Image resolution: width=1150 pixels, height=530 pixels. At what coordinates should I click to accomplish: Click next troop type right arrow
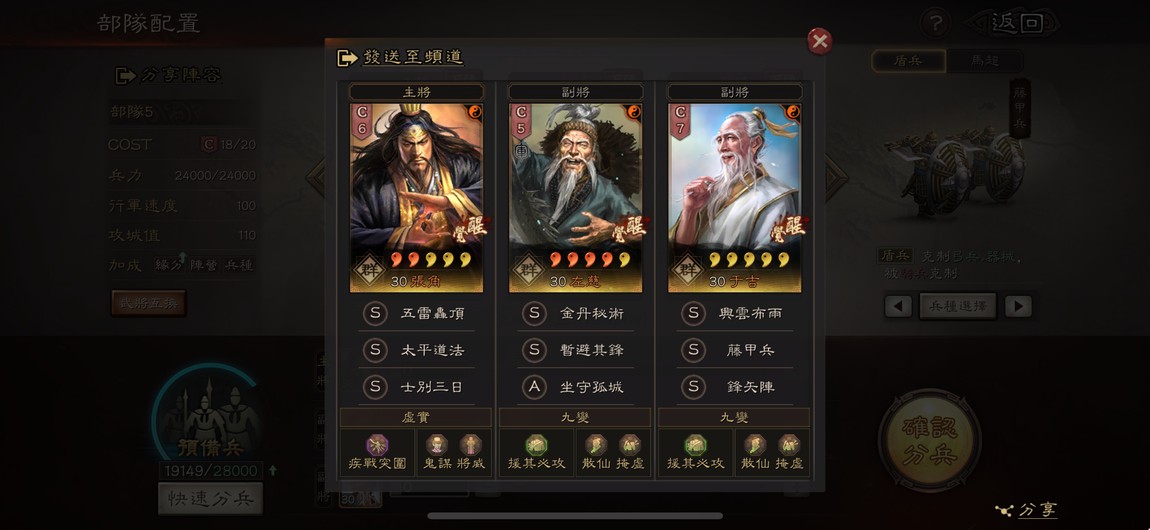[x=1018, y=306]
